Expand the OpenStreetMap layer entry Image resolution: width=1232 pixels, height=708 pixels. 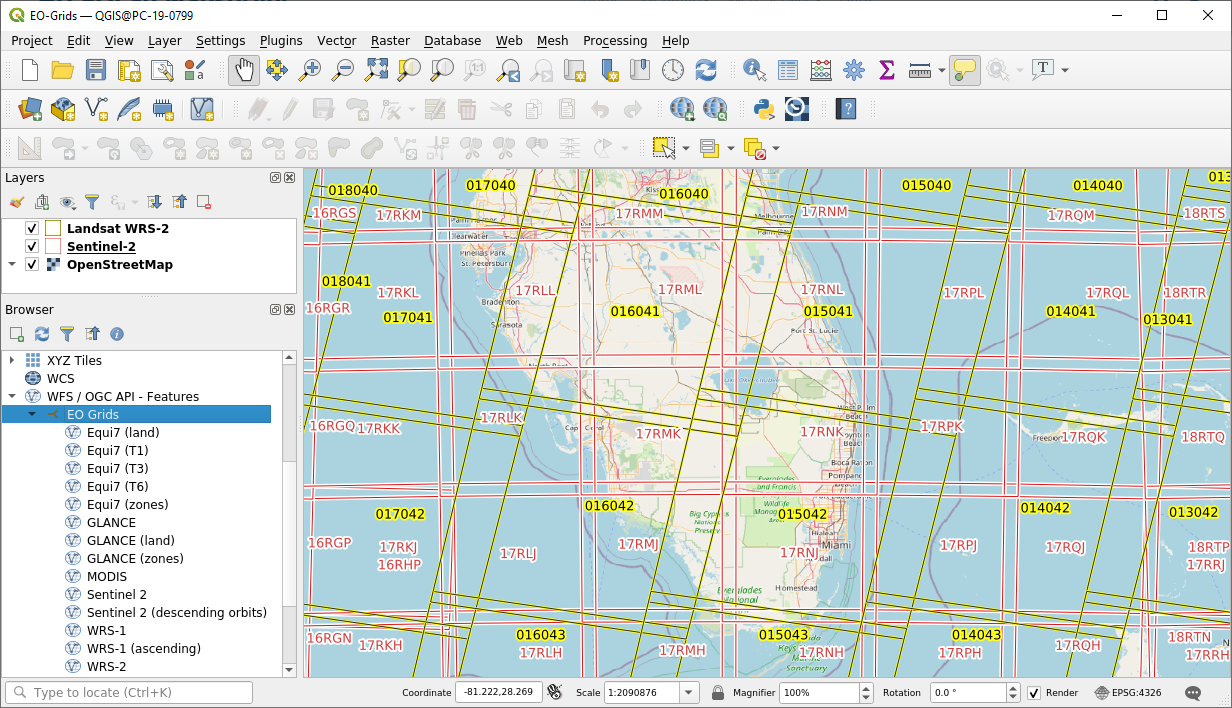point(13,264)
